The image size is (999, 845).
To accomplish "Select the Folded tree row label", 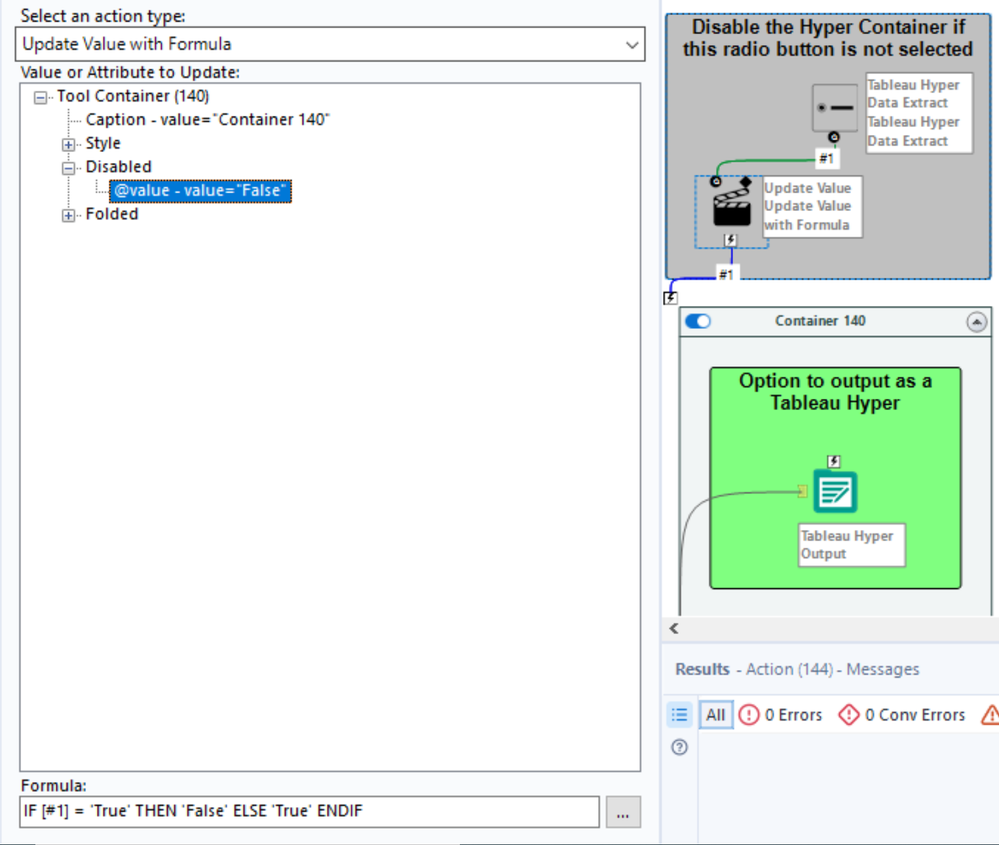I will [112, 214].
